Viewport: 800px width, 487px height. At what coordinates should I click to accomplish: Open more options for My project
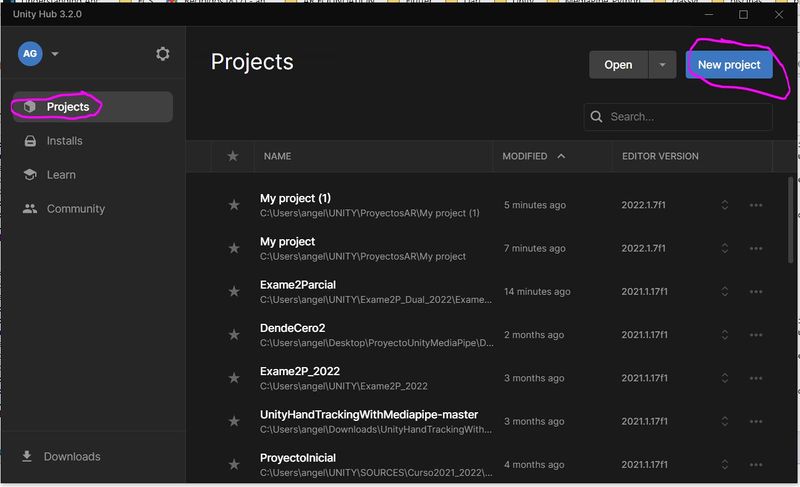pos(756,248)
